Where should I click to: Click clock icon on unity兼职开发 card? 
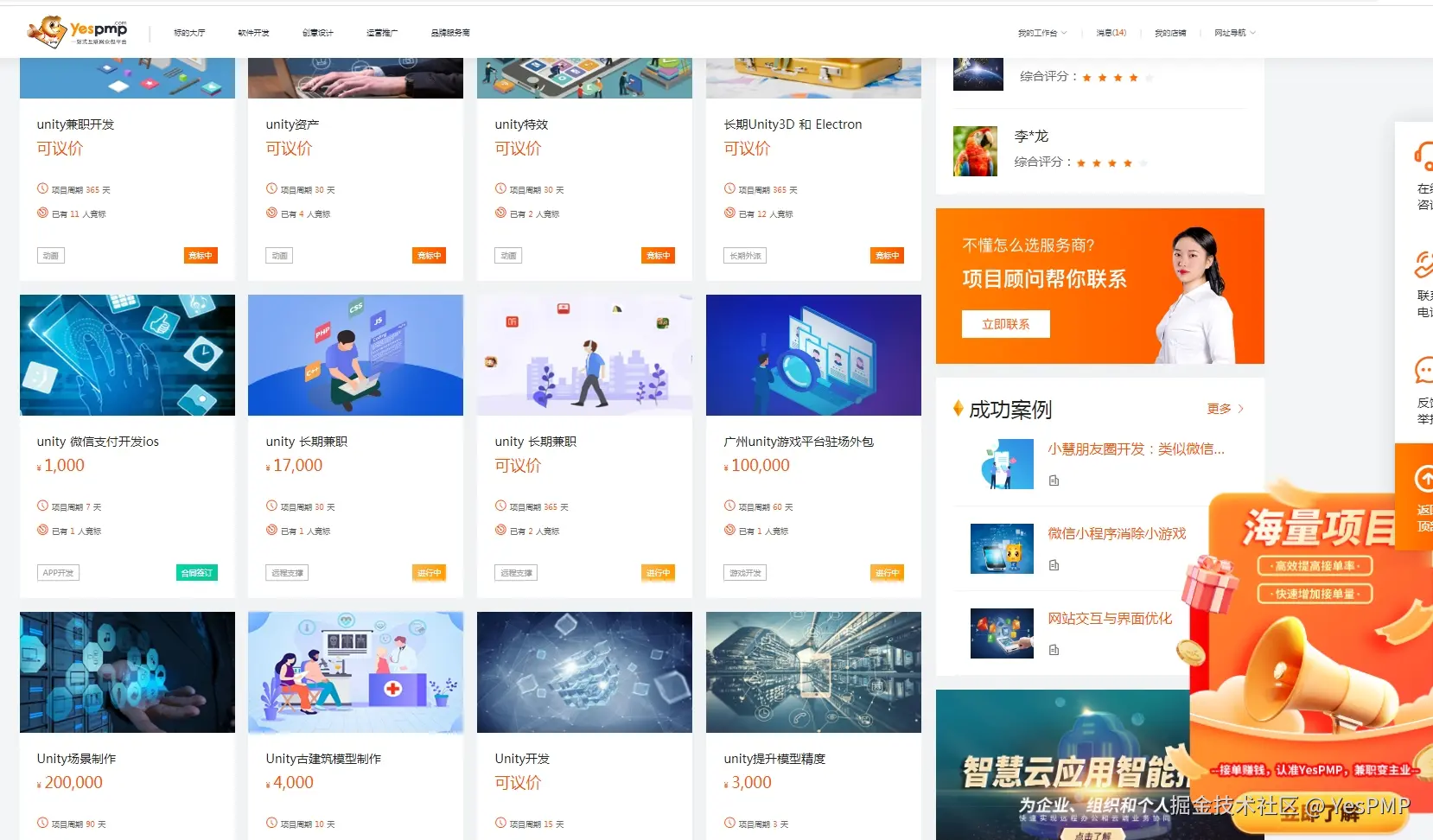[42, 188]
